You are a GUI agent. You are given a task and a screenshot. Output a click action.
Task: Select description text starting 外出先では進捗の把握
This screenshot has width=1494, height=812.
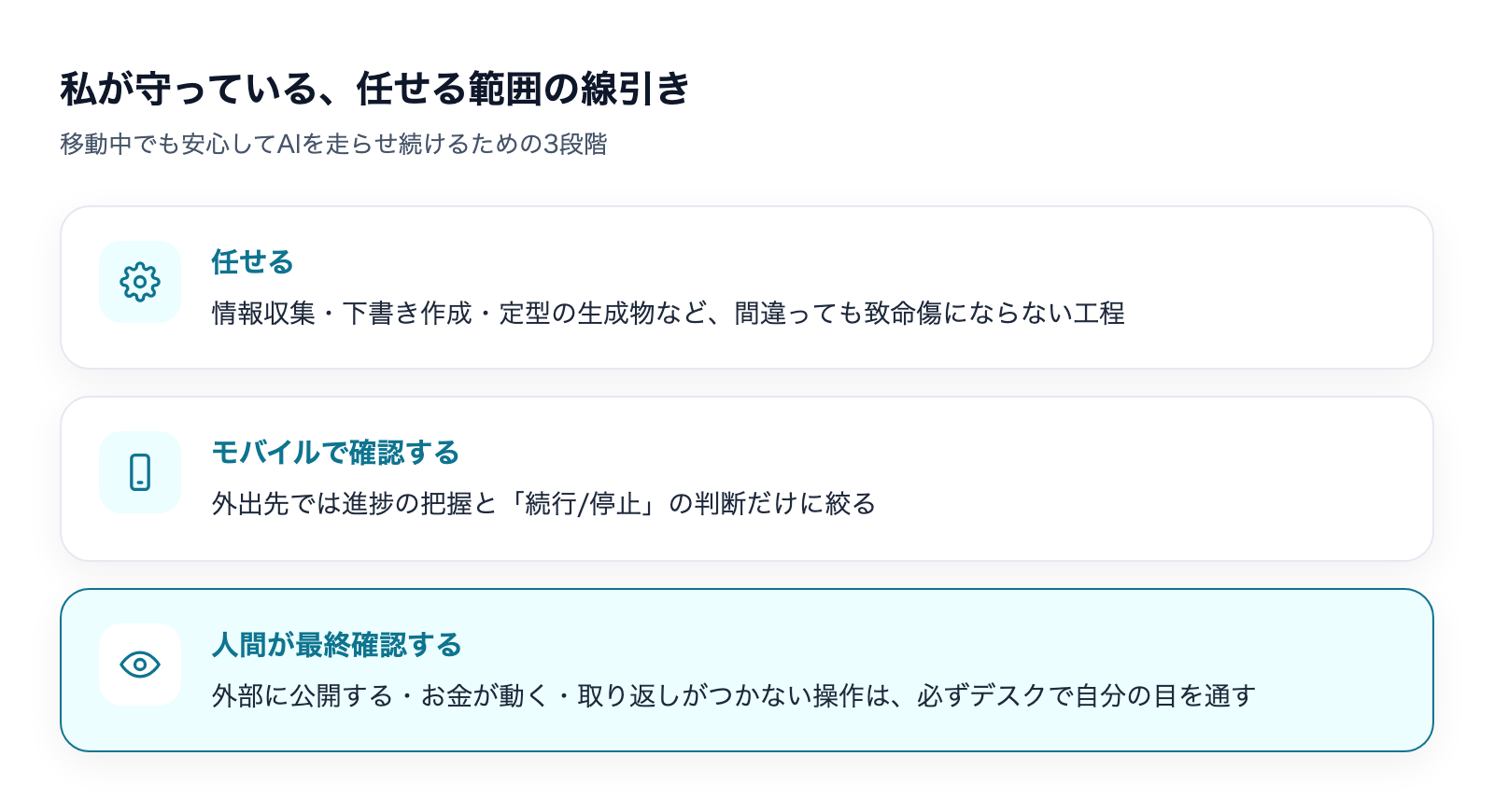click(x=543, y=504)
